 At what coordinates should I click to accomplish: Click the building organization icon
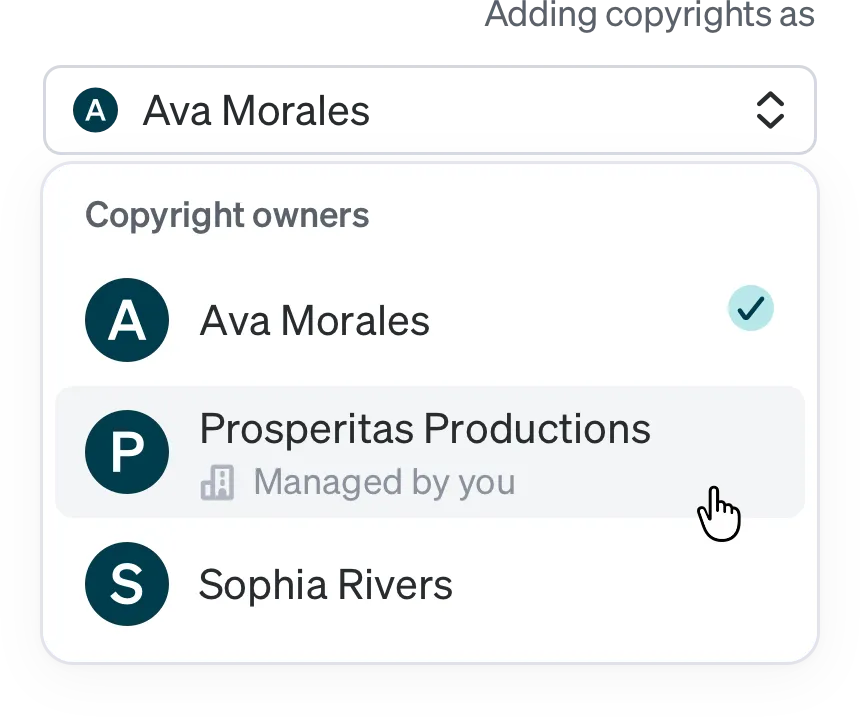tap(217, 483)
